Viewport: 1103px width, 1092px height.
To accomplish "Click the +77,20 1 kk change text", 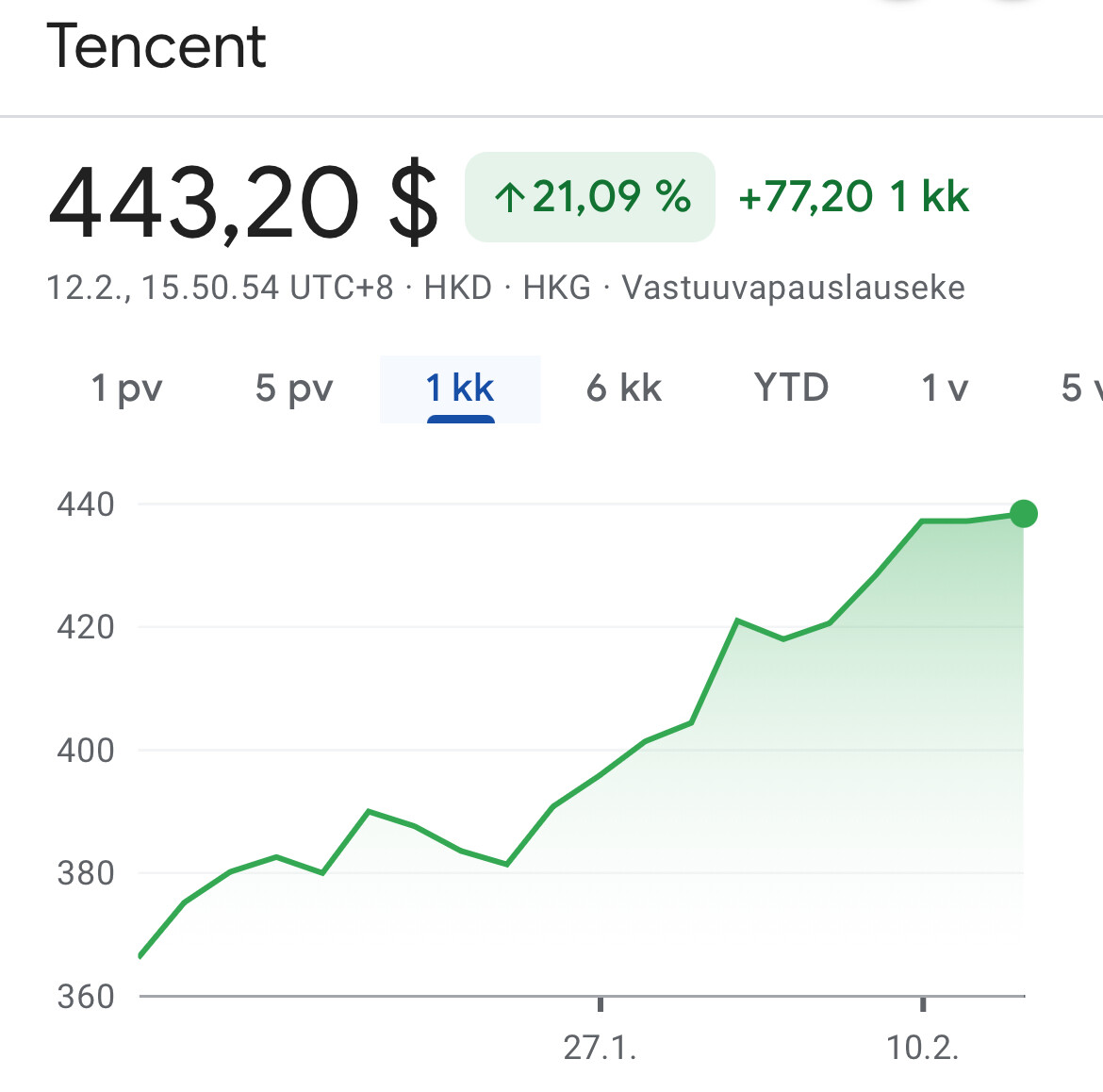I will [854, 196].
